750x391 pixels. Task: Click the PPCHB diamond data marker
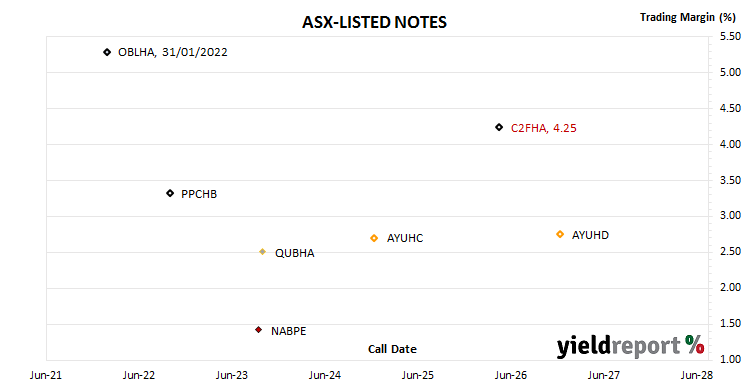pyautogui.click(x=170, y=193)
